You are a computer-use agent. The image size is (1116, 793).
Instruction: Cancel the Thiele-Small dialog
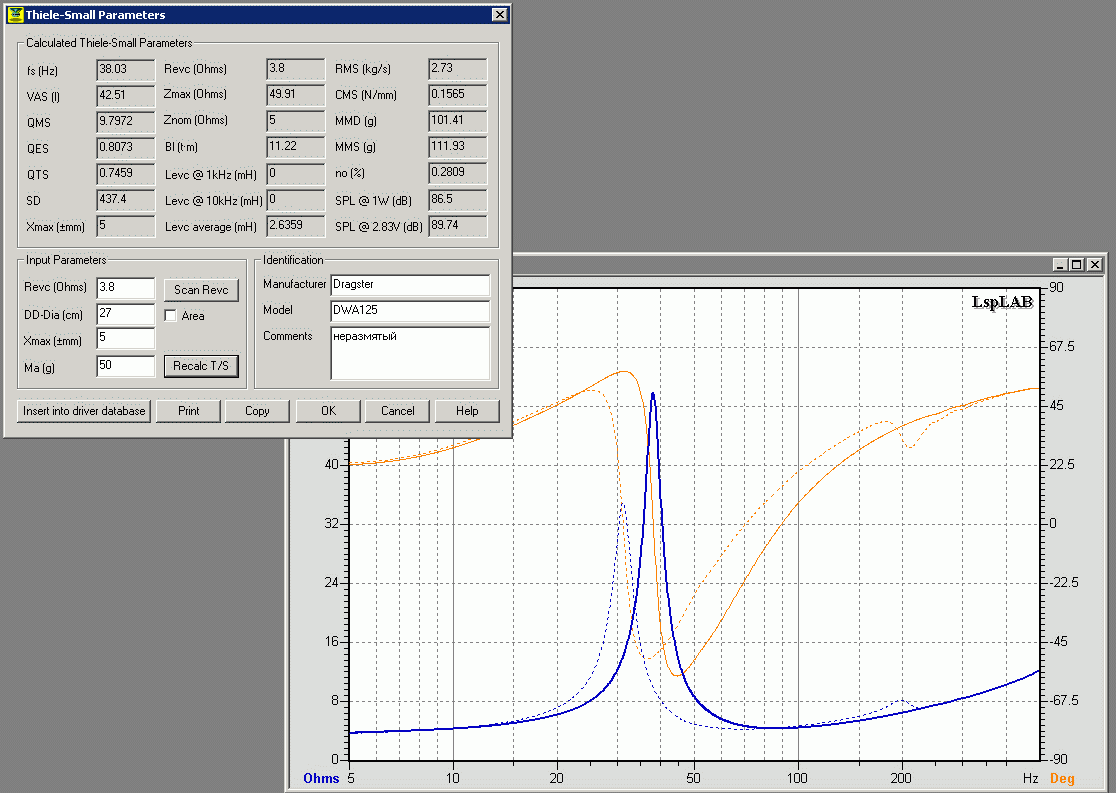397,411
